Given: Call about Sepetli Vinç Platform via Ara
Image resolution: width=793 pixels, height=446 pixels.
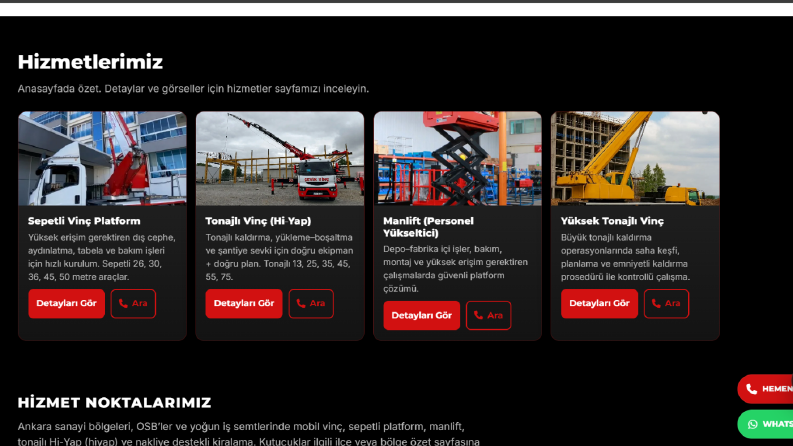Looking at the screenshot, I should (133, 303).
